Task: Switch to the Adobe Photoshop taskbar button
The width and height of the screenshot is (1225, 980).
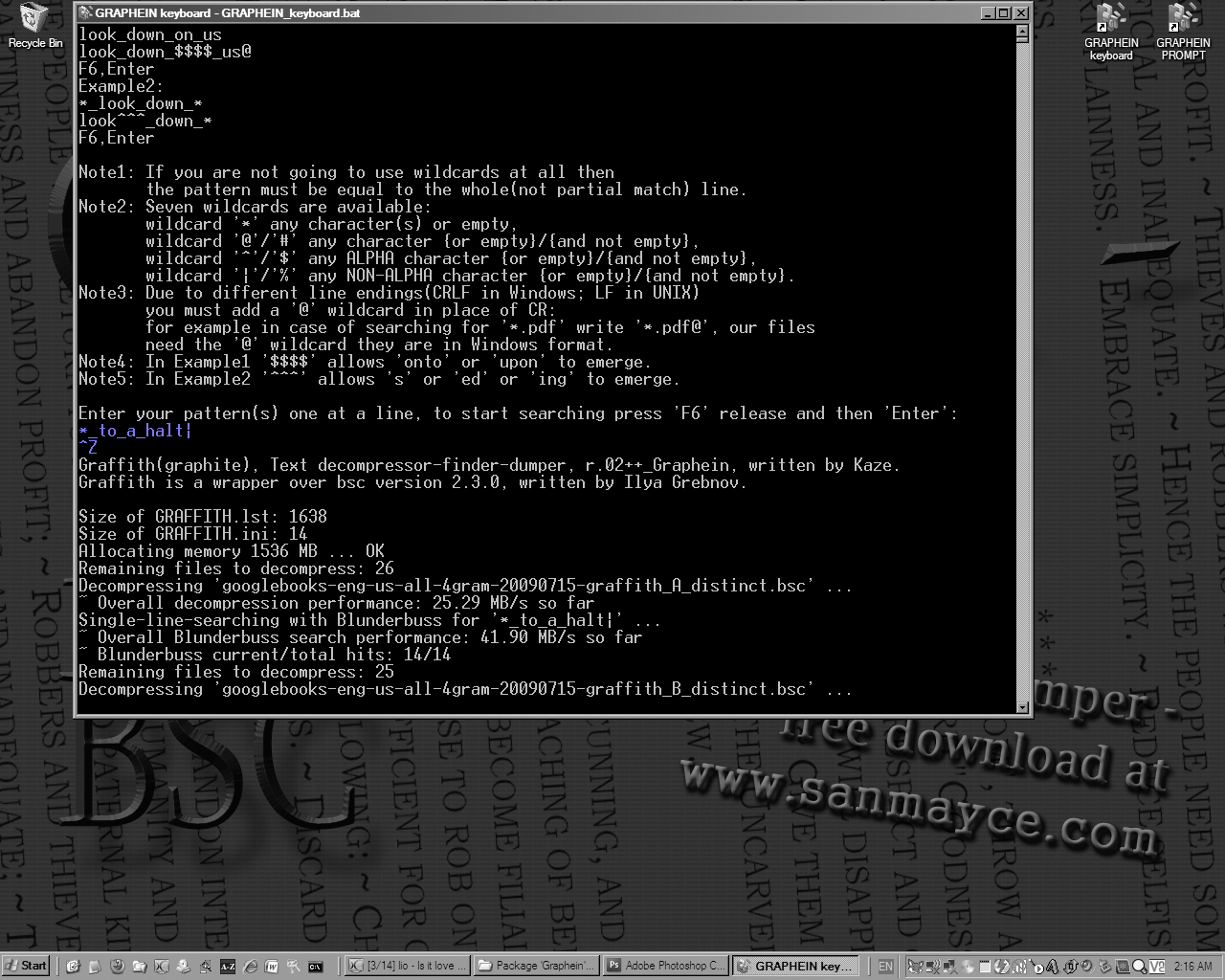Action: 665,967
